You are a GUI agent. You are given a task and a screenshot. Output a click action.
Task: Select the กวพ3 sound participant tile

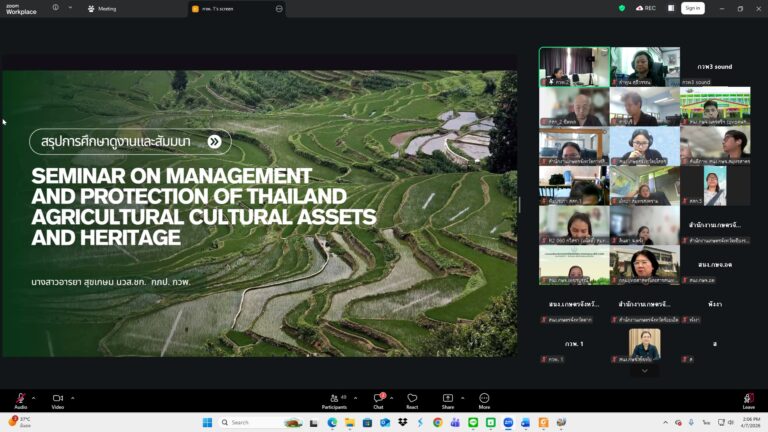714,67
